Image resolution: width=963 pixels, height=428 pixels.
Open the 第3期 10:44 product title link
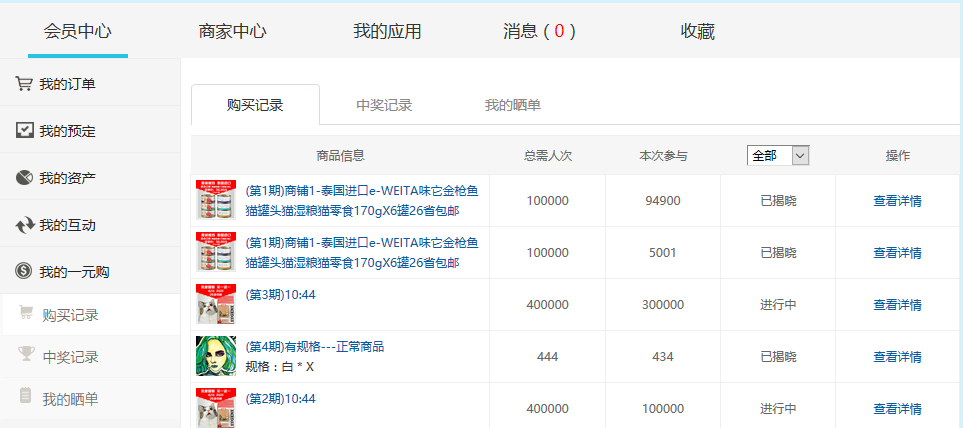280,295
